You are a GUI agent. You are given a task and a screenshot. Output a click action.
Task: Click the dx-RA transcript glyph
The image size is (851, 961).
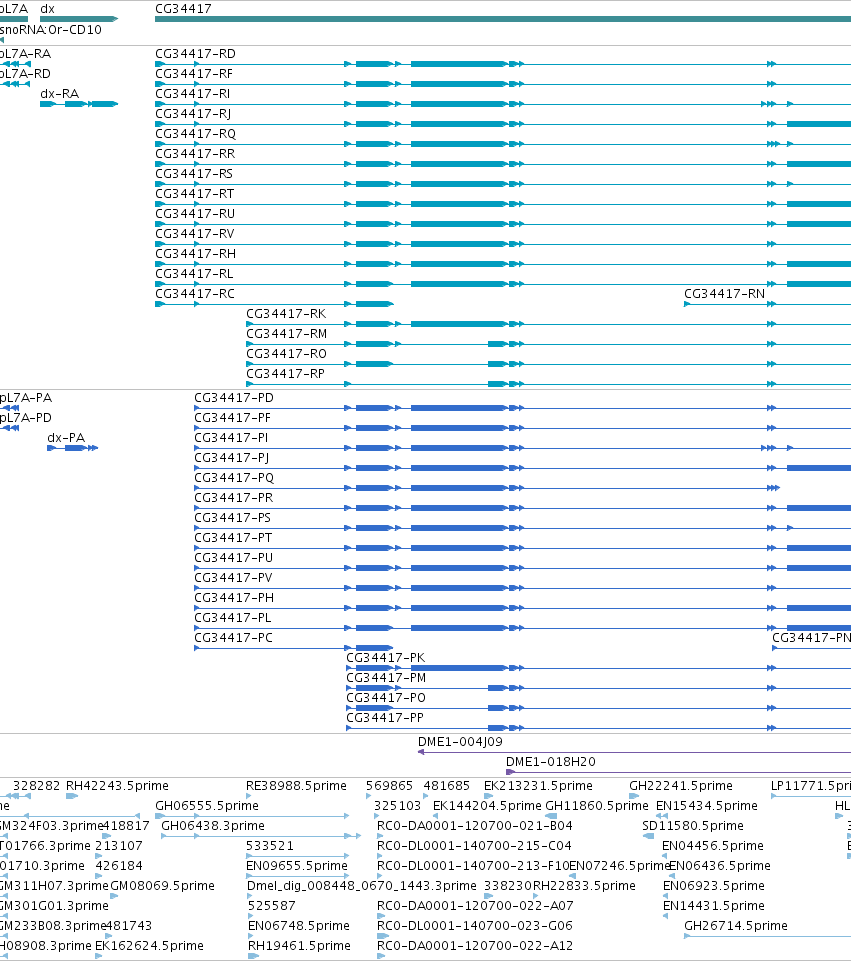tap(78, 104)
